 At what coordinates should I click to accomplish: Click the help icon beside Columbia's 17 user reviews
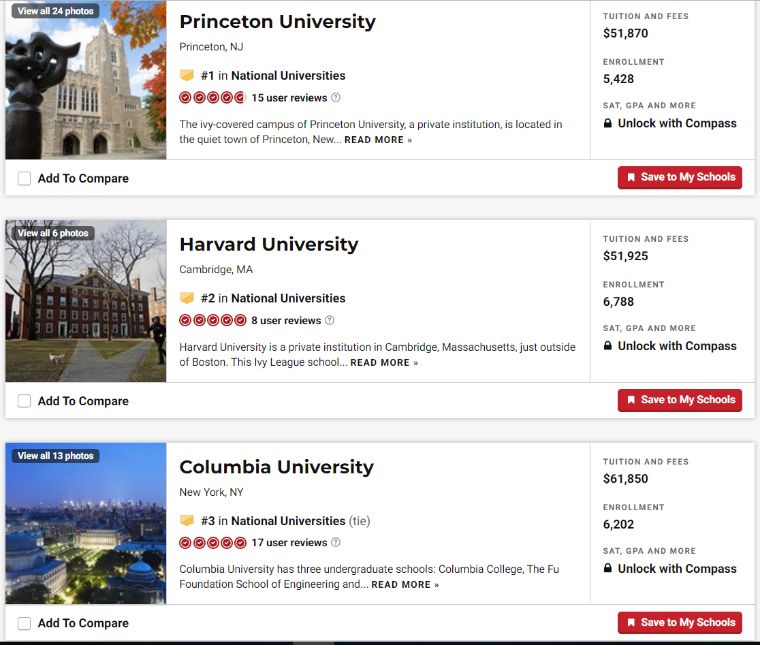(x=335, y=542)
